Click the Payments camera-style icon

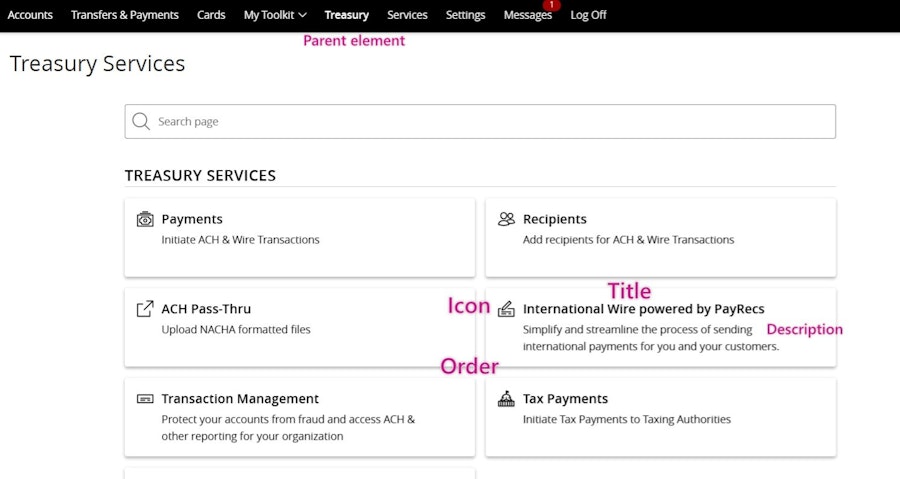(145, 219)
